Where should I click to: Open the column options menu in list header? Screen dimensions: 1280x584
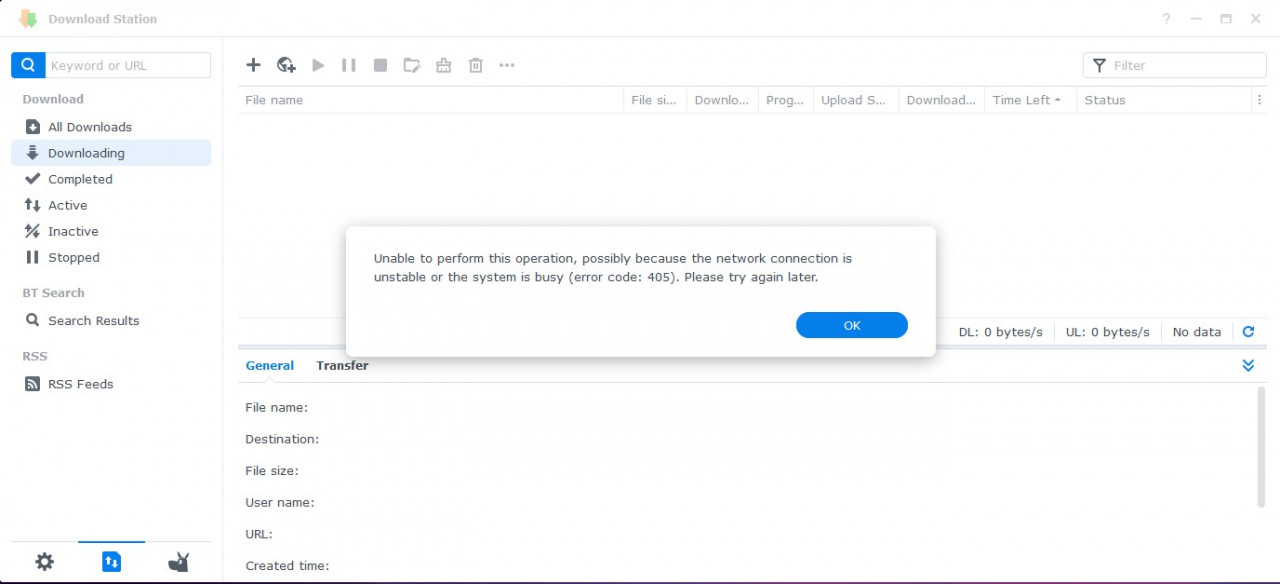point(1259,99)
